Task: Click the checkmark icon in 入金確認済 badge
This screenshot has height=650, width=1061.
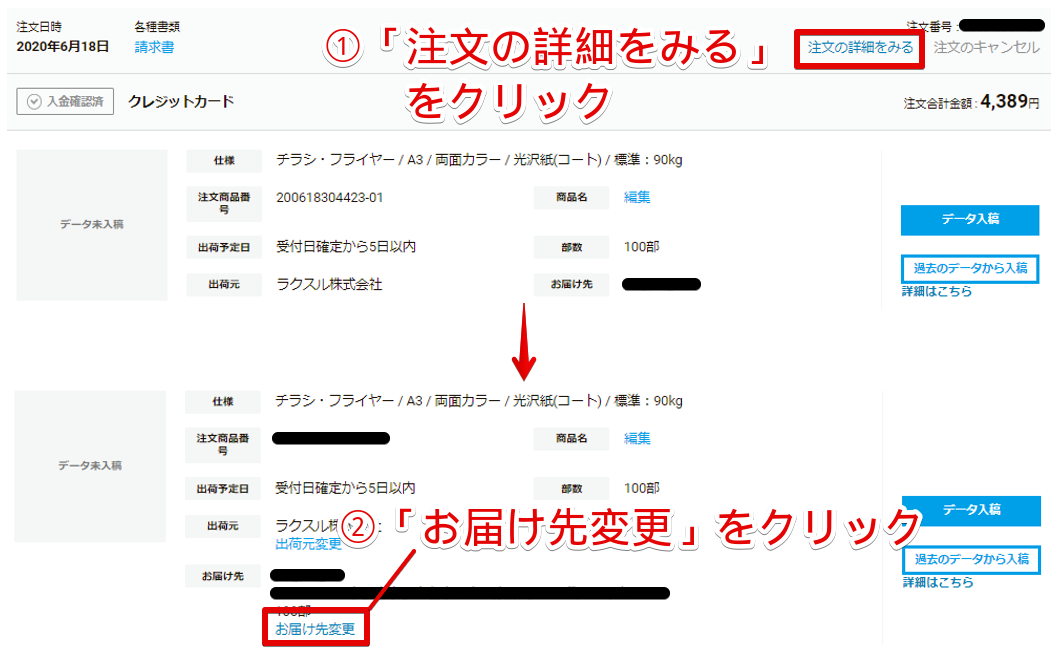Action: [34, 101]
